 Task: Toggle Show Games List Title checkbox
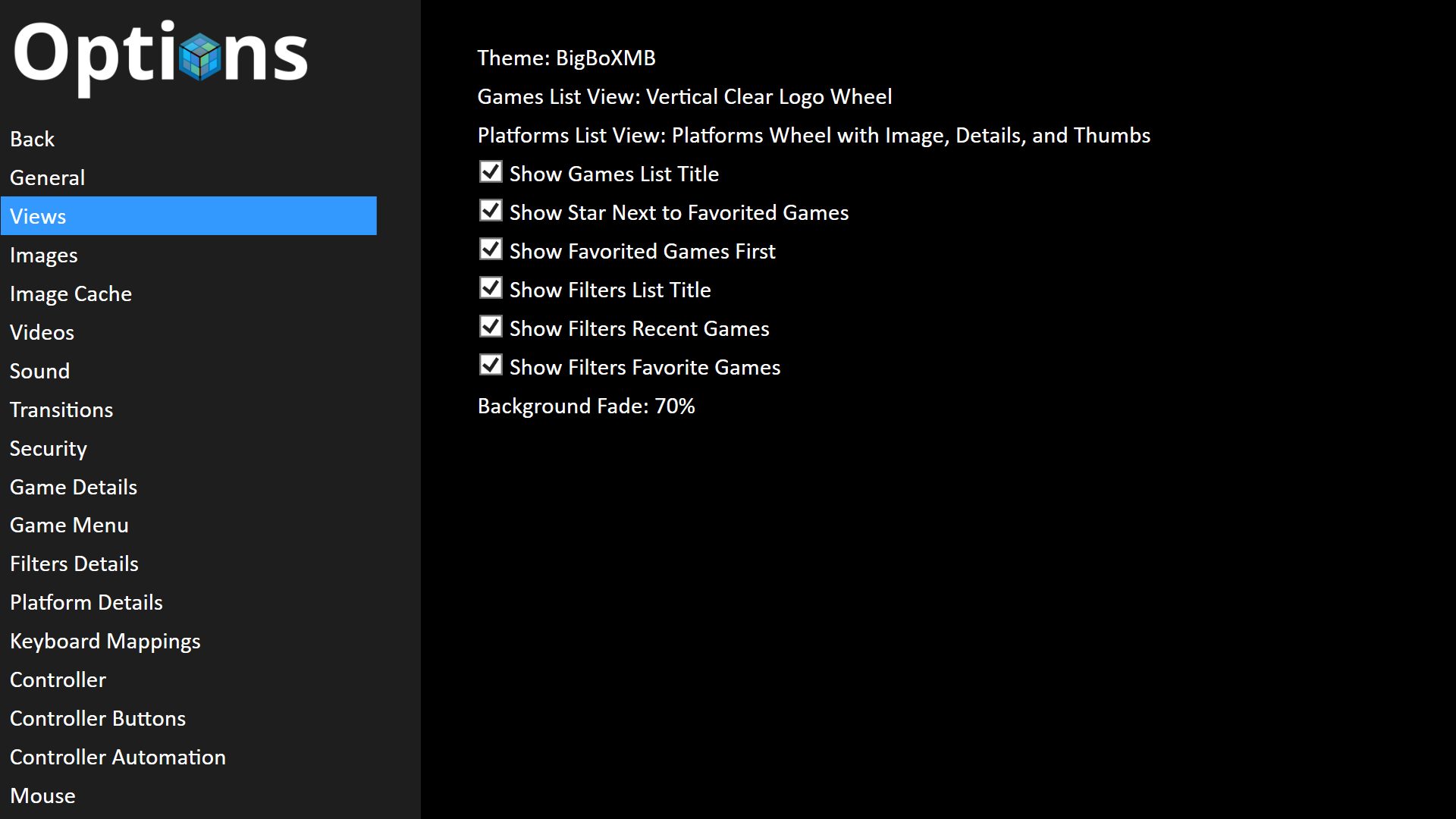[490, 173]
